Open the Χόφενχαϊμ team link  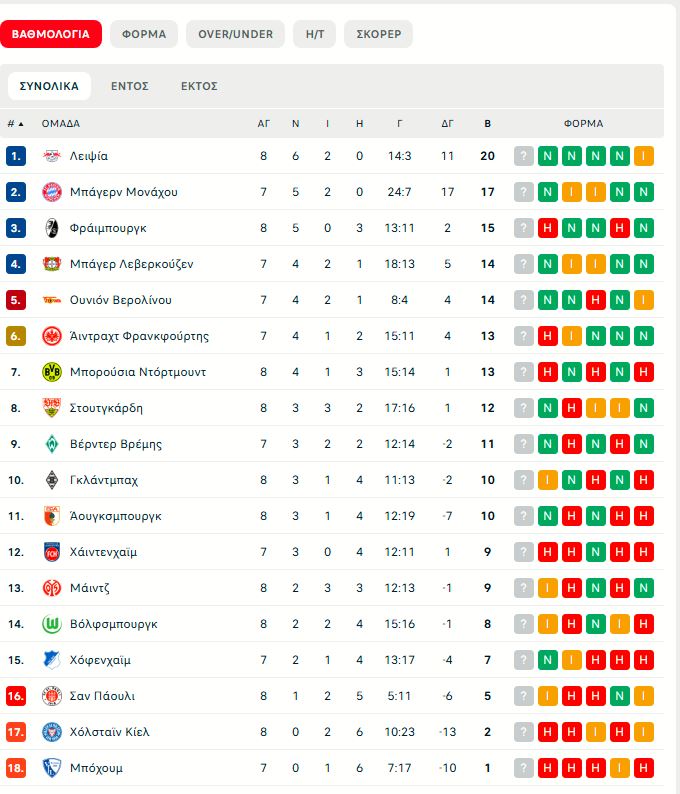[x=100, y=660]
